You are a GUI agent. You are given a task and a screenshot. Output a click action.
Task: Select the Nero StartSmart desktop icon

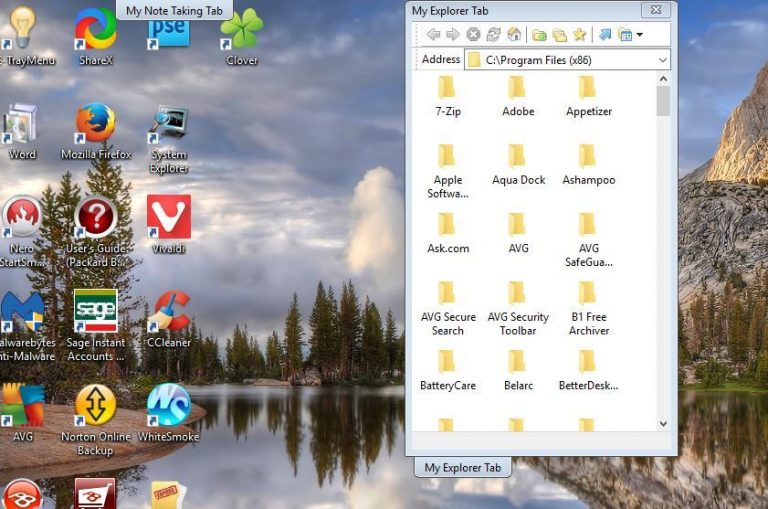(22, 231)
